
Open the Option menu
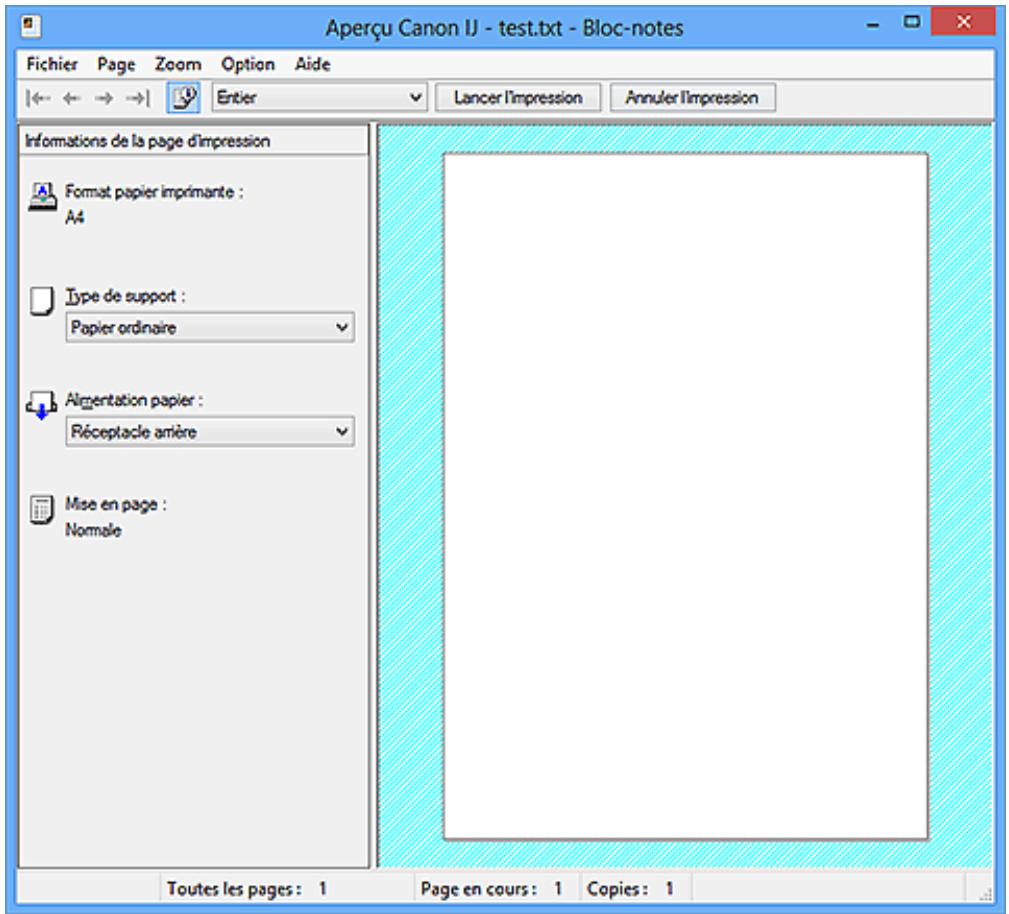248,64
